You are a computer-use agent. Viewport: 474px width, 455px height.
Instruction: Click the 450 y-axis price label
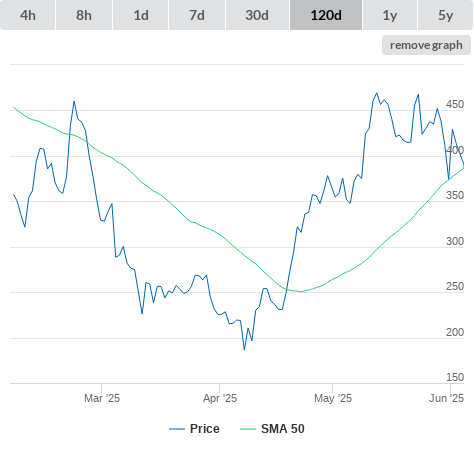click(455, 104)
